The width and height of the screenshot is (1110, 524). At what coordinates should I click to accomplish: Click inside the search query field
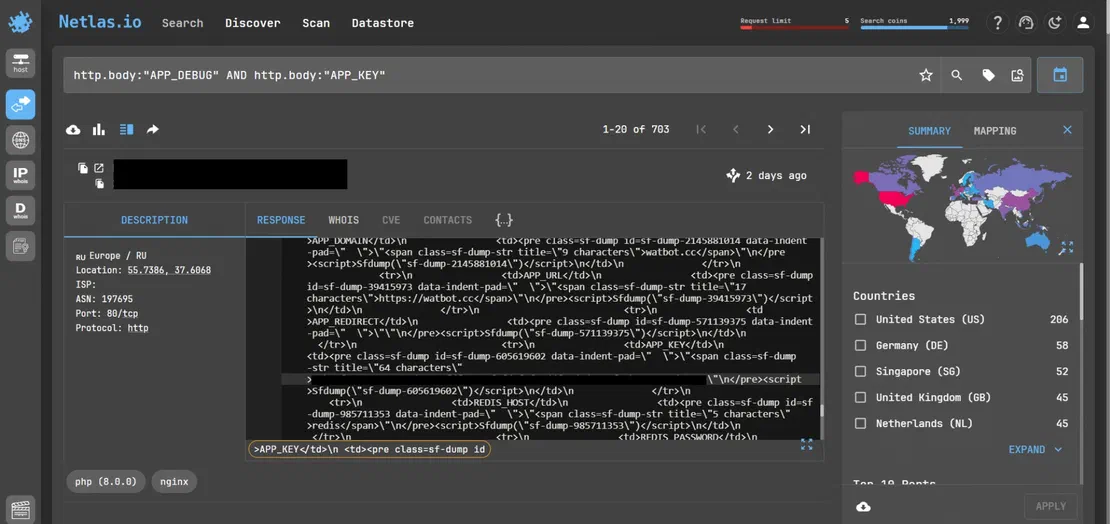pyautogui.click(x=488, y=75)
